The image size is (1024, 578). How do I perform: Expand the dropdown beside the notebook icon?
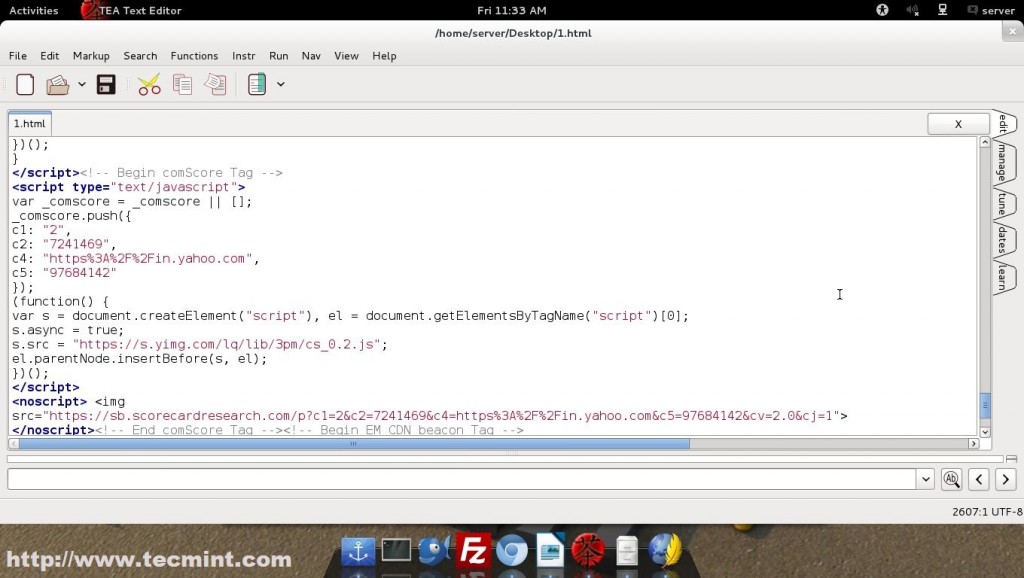pyautogui.click(x=280, y=84)
